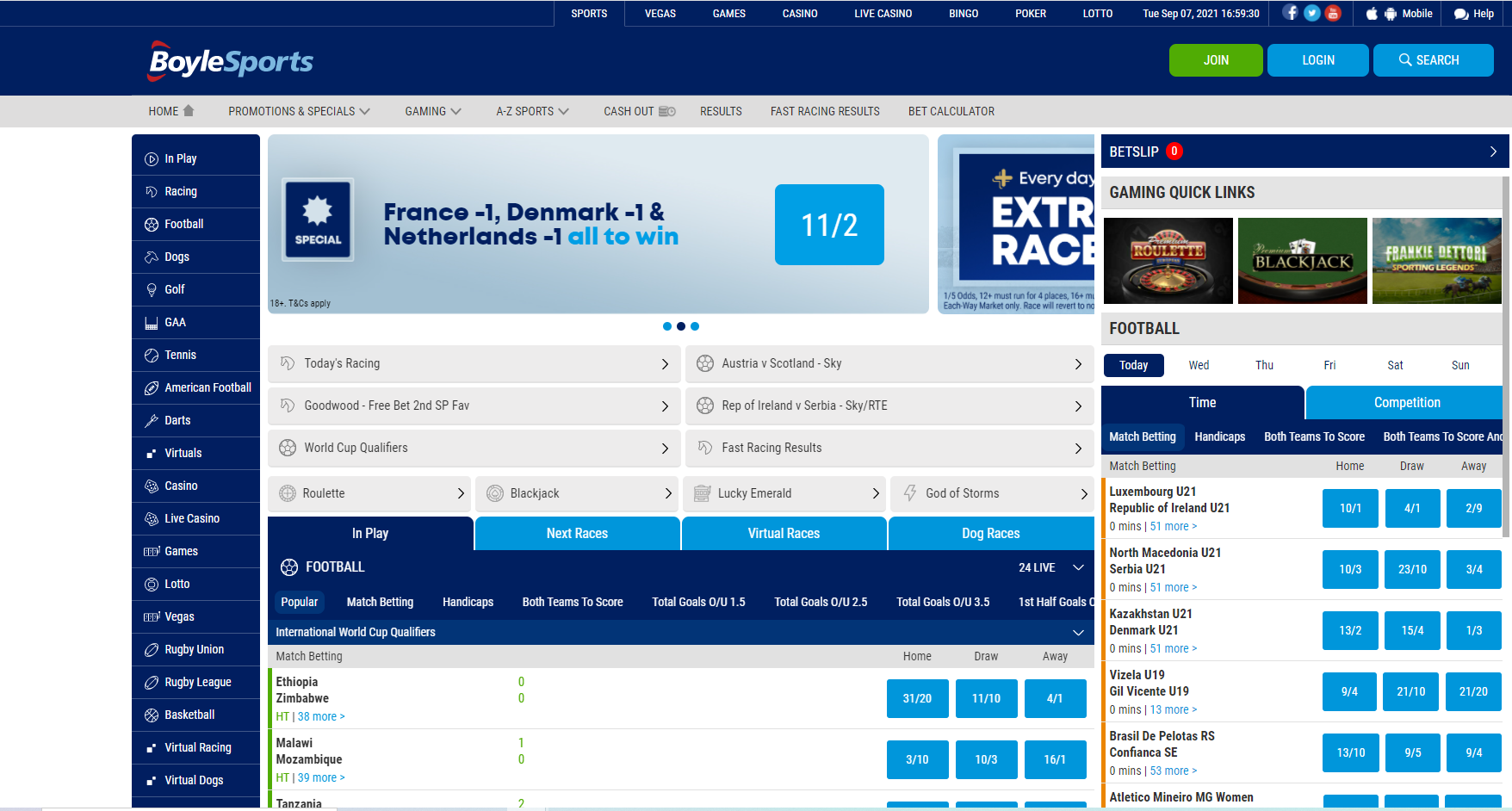This screenshot has width=1512, height=811.
Task: Click the 11/2 odds special price
Action: click(829, 225)
